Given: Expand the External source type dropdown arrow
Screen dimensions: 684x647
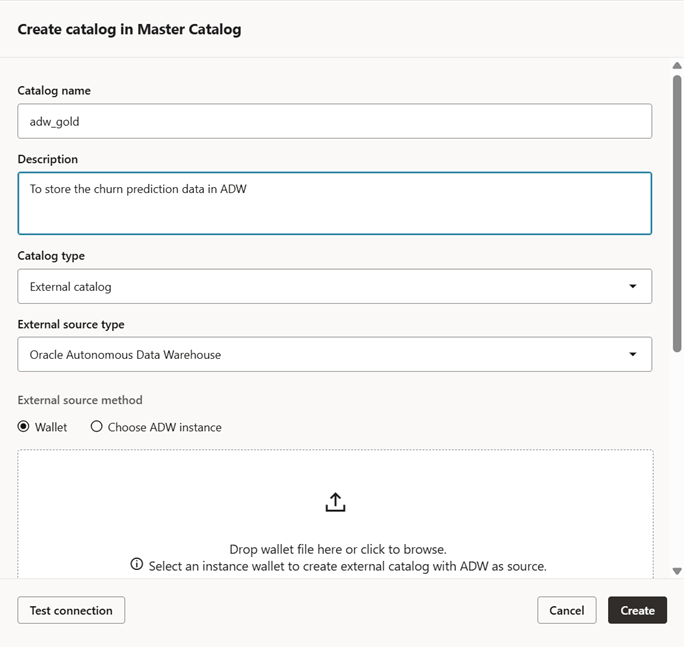Looking at the screenshot, I should tap(632, 354).
